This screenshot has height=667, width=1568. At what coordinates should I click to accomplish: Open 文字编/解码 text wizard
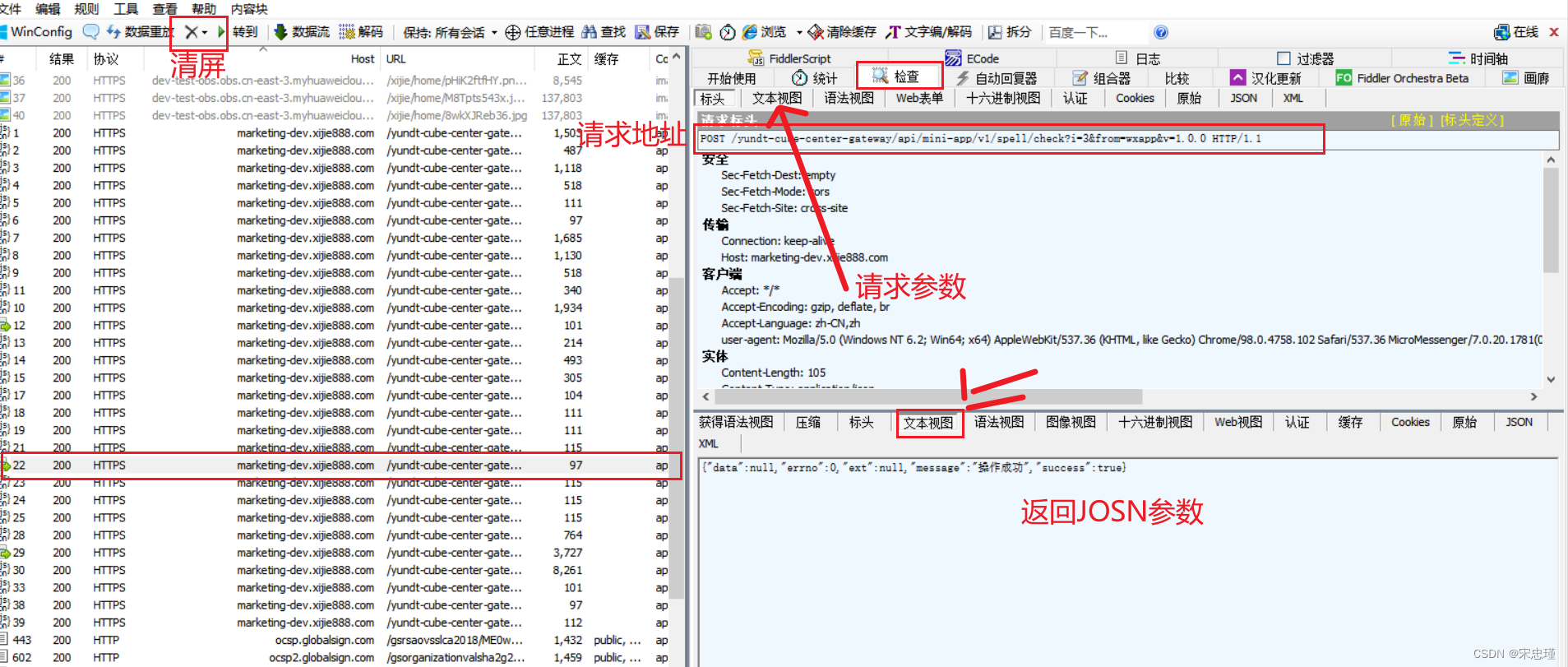point(929,32)
